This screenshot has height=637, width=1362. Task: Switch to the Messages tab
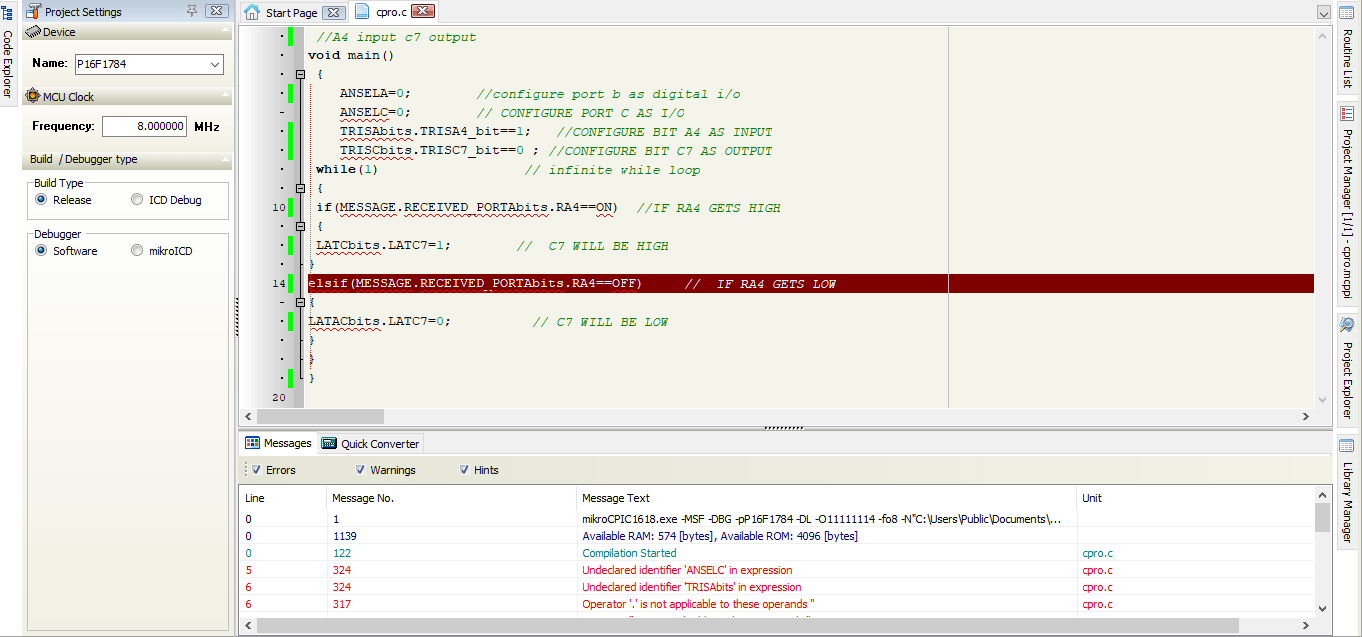pyautogui.click(x=279, y=443)
